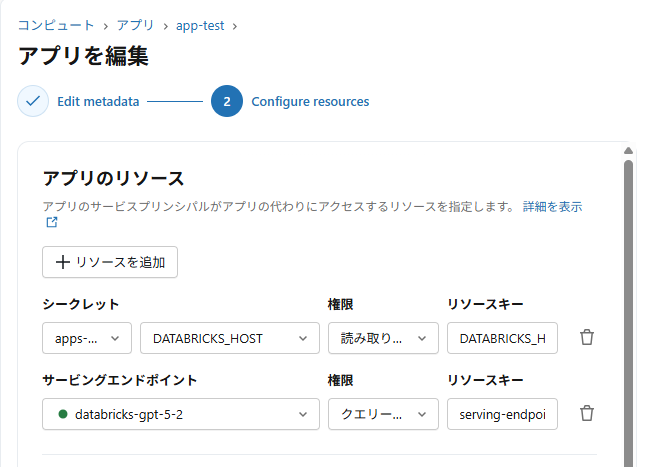Screen dimensions: 652x467
Task: Click the step 2 number circle
Action: pyautogui.click(x=227, y=101)
